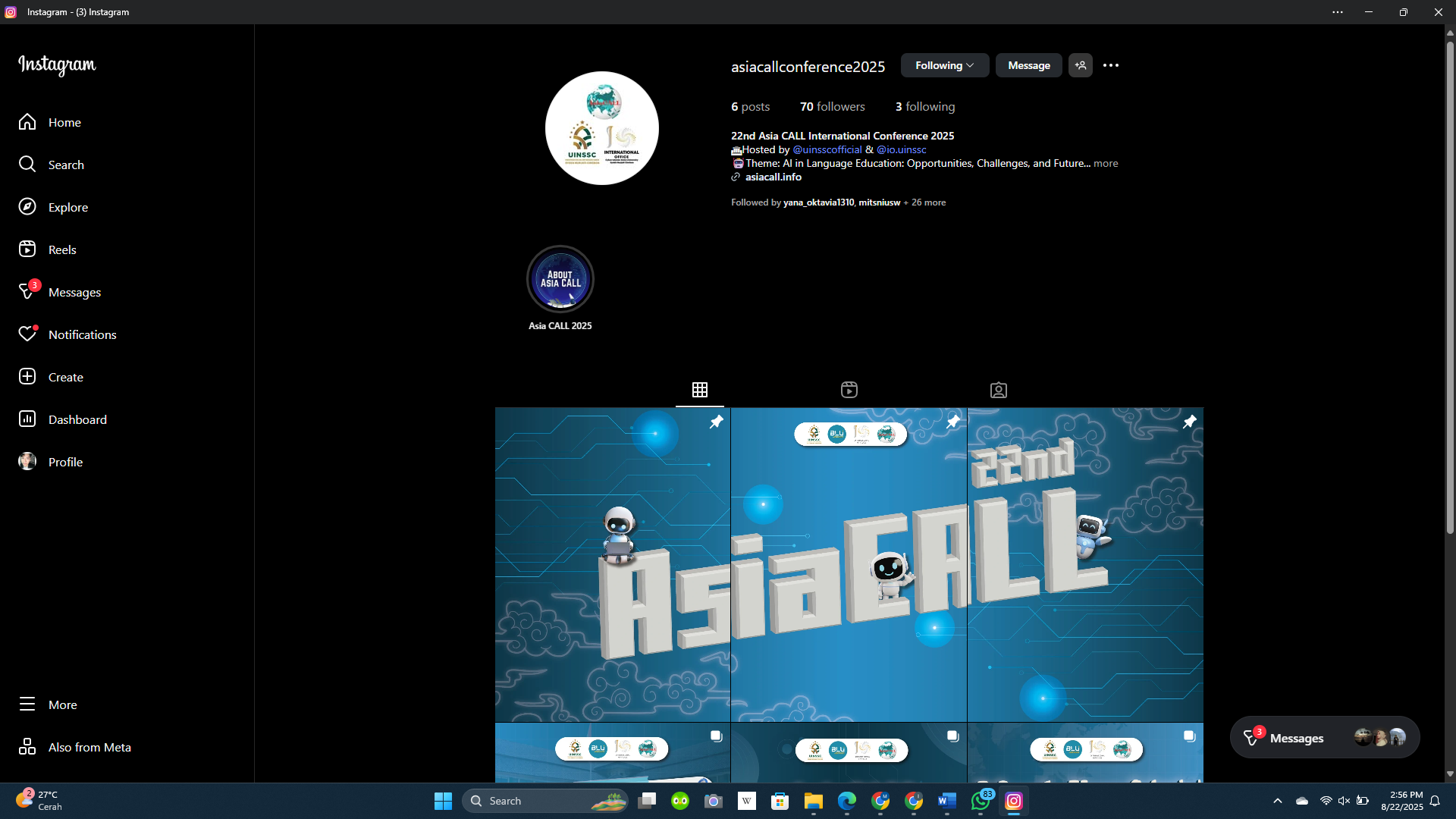Open the Duolingo owl taskbar icon
The height and width of the screenshot is (819, 1456).
tap(680, 801)
